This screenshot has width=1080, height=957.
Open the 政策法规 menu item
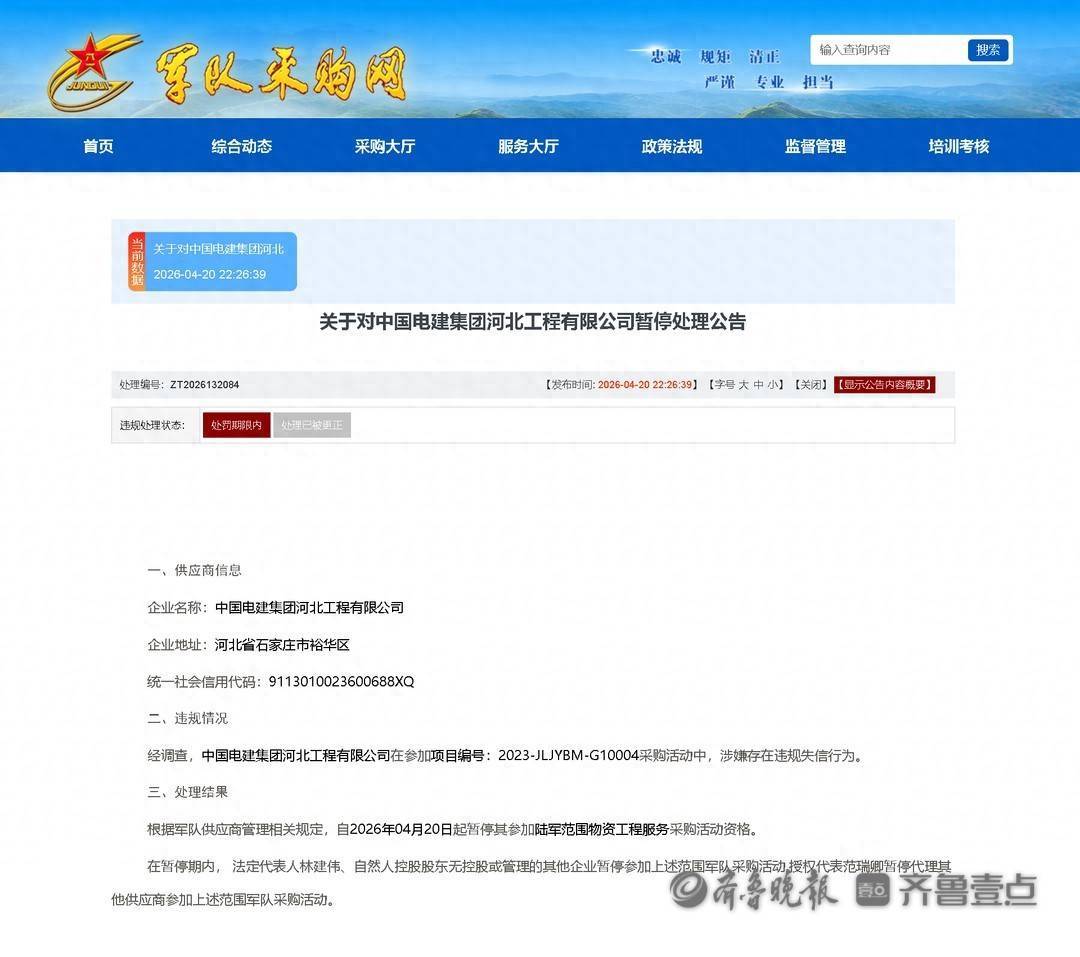(x=671, y=146)
